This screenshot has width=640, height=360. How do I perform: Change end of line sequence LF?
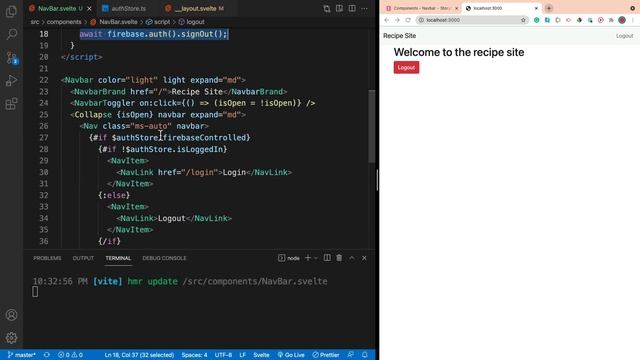(x=242, y=355)
